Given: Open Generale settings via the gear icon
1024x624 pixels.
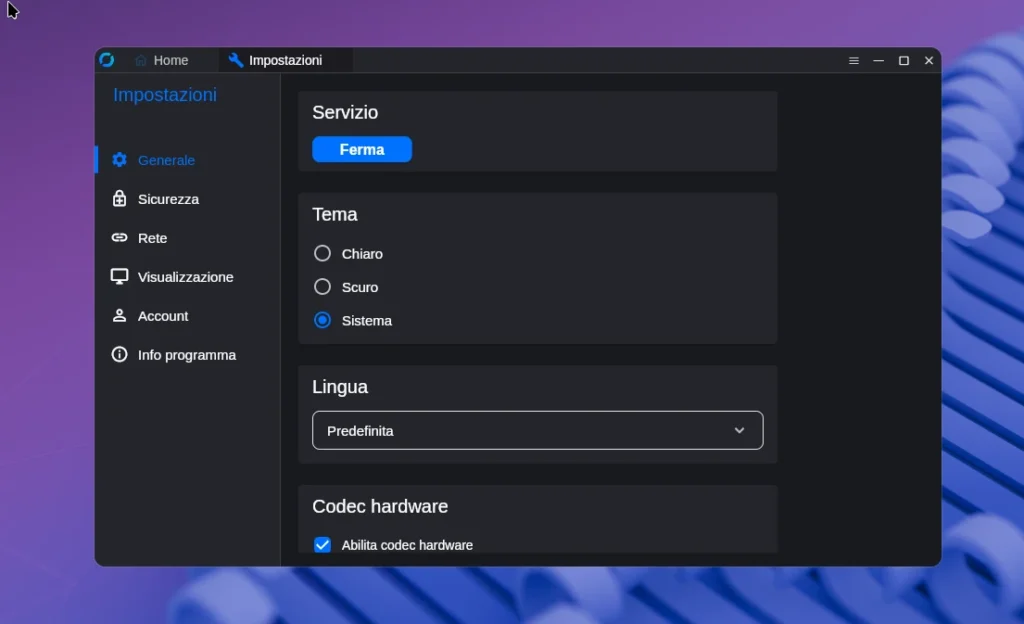Looking at the screenshot, I should coord(120,159).
